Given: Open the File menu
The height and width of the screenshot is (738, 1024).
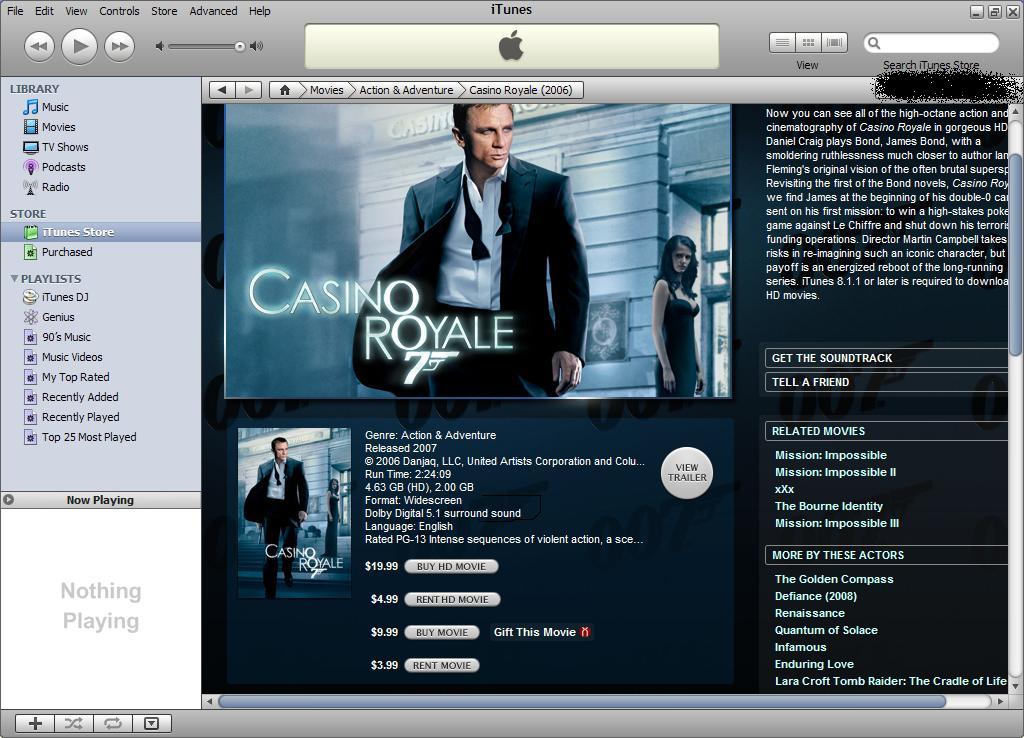Looking at the screenshot, I should [15, 11].
